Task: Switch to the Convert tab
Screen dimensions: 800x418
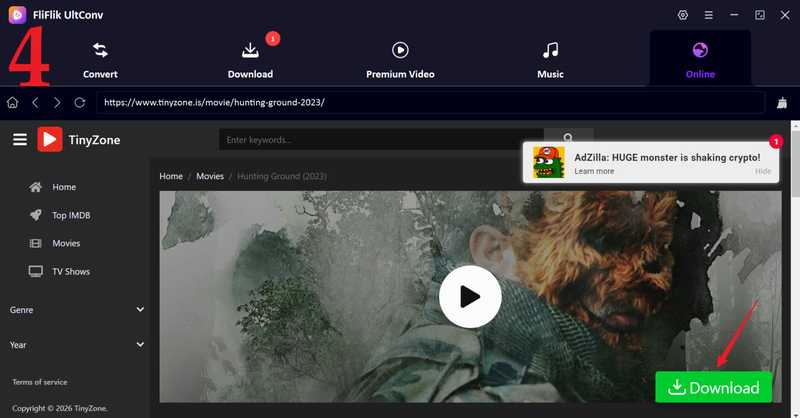Action: [101, 60]
